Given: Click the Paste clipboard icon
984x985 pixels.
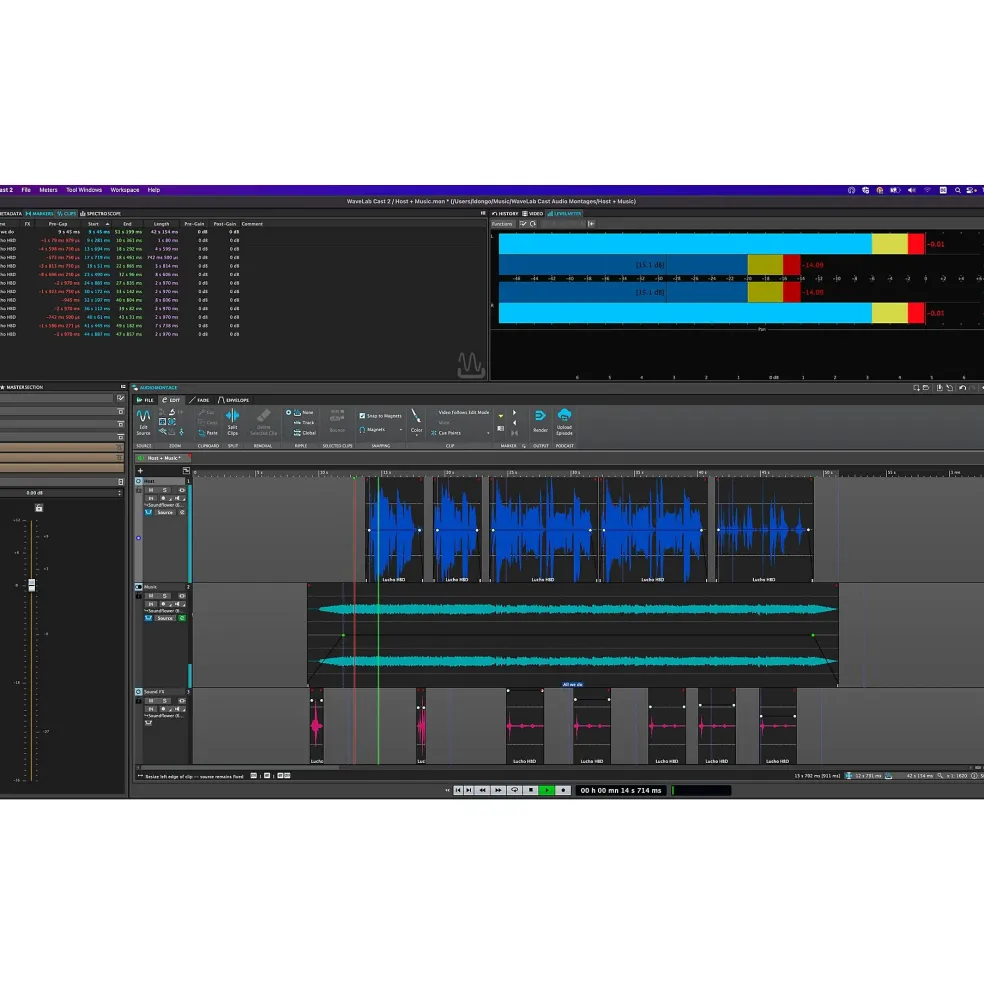Looking at the screenshot, I should [202, 433].
